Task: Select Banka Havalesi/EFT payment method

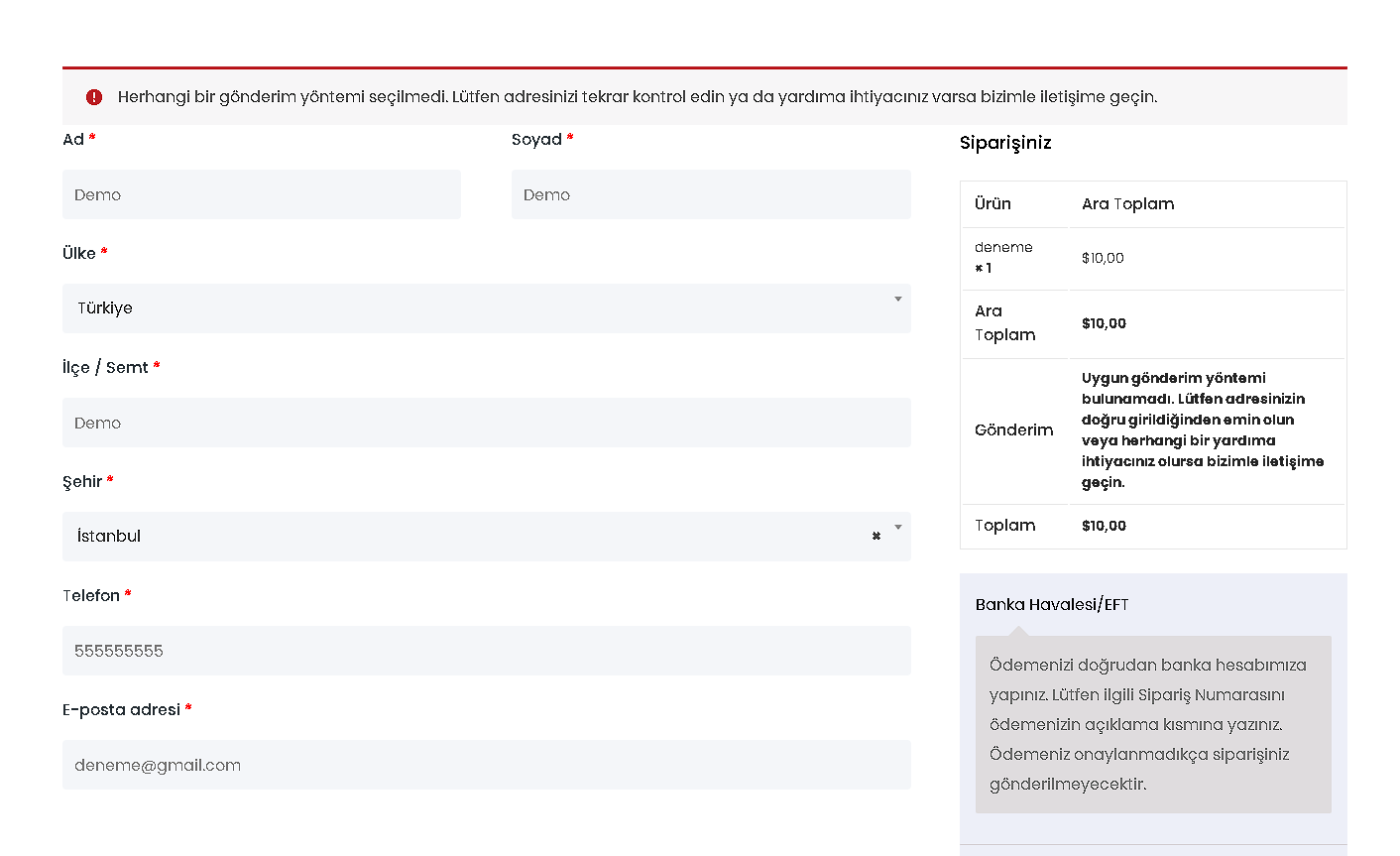Action: [x=1052, y=605]
